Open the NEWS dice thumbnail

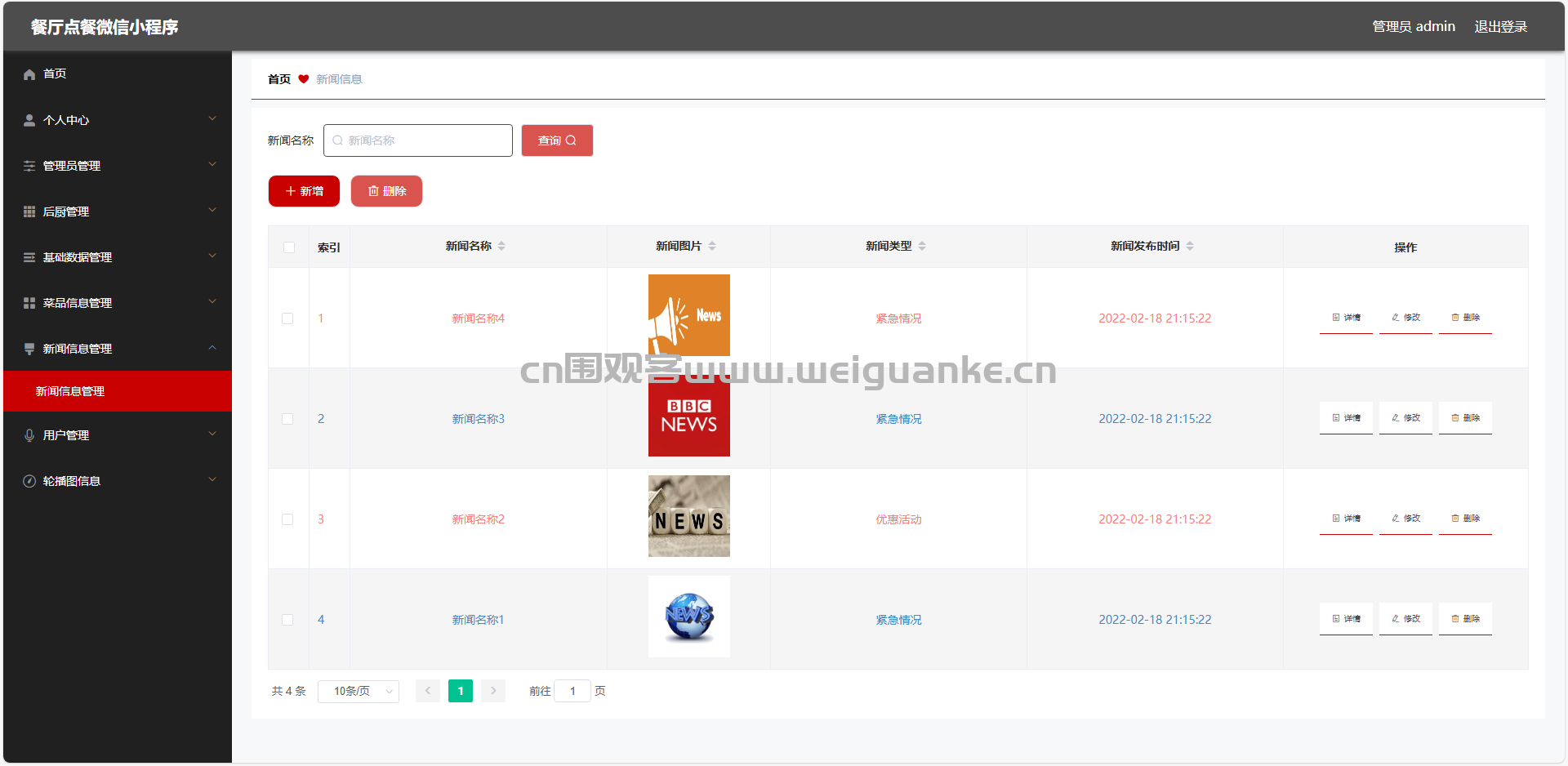click(x=689, y=516)
